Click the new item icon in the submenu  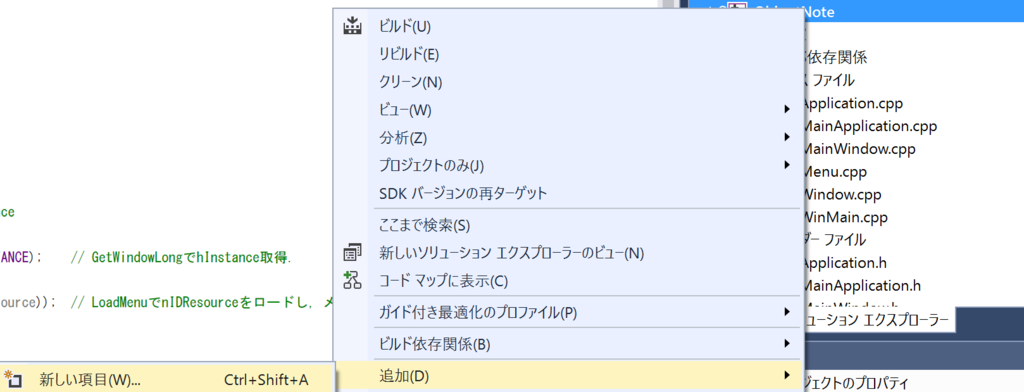[14, 379]
